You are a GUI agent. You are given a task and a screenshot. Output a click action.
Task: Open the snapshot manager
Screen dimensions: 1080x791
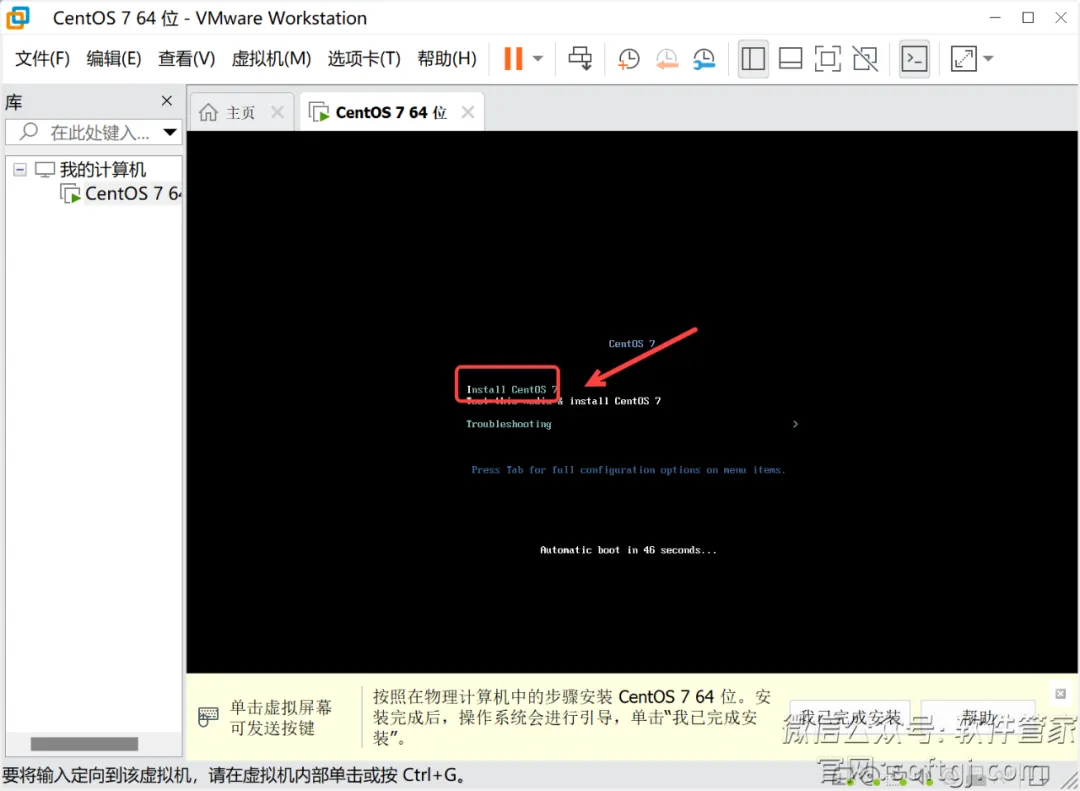coord(704,59)
